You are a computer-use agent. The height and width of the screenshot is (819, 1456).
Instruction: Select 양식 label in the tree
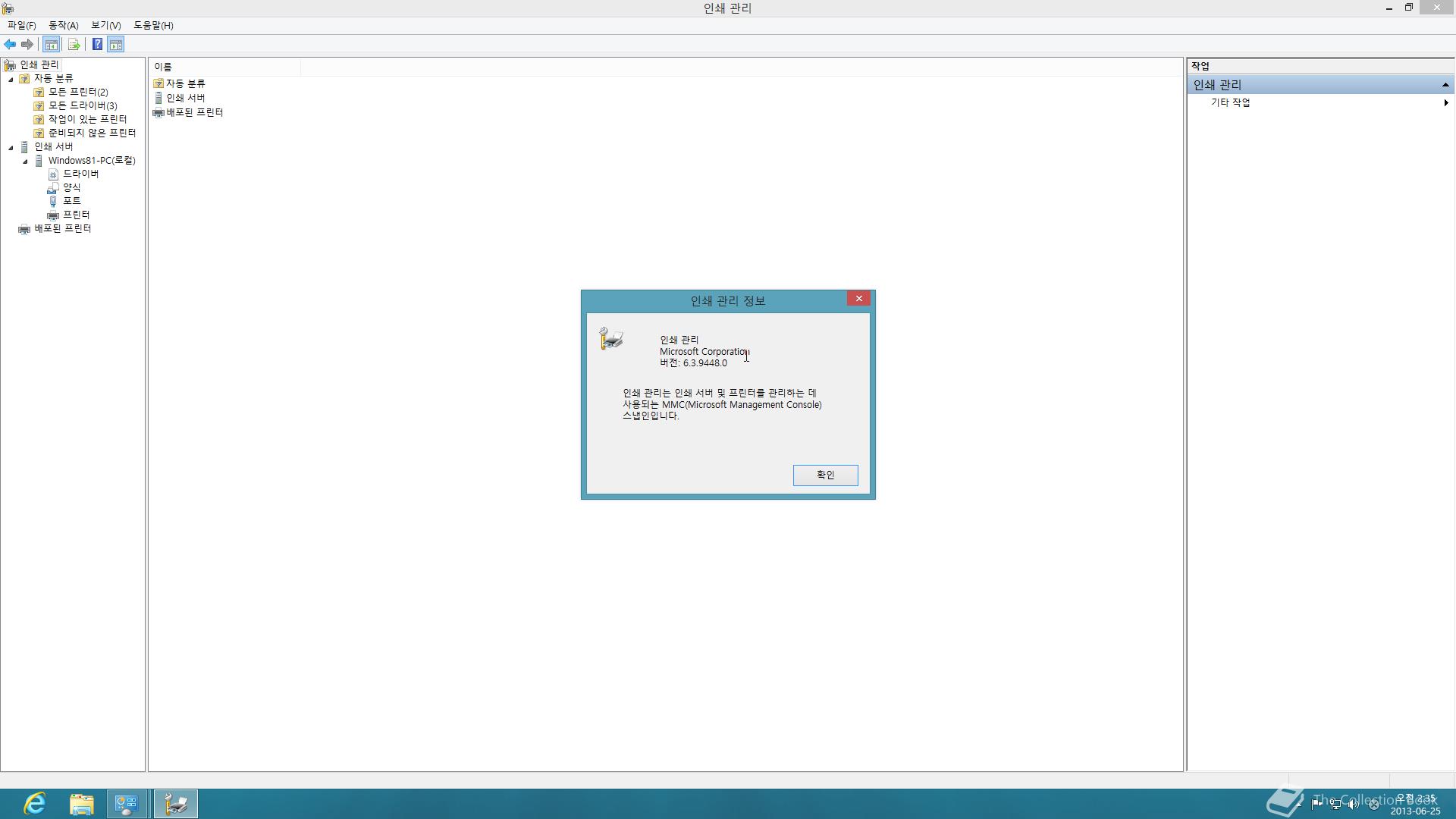(71, 187)
